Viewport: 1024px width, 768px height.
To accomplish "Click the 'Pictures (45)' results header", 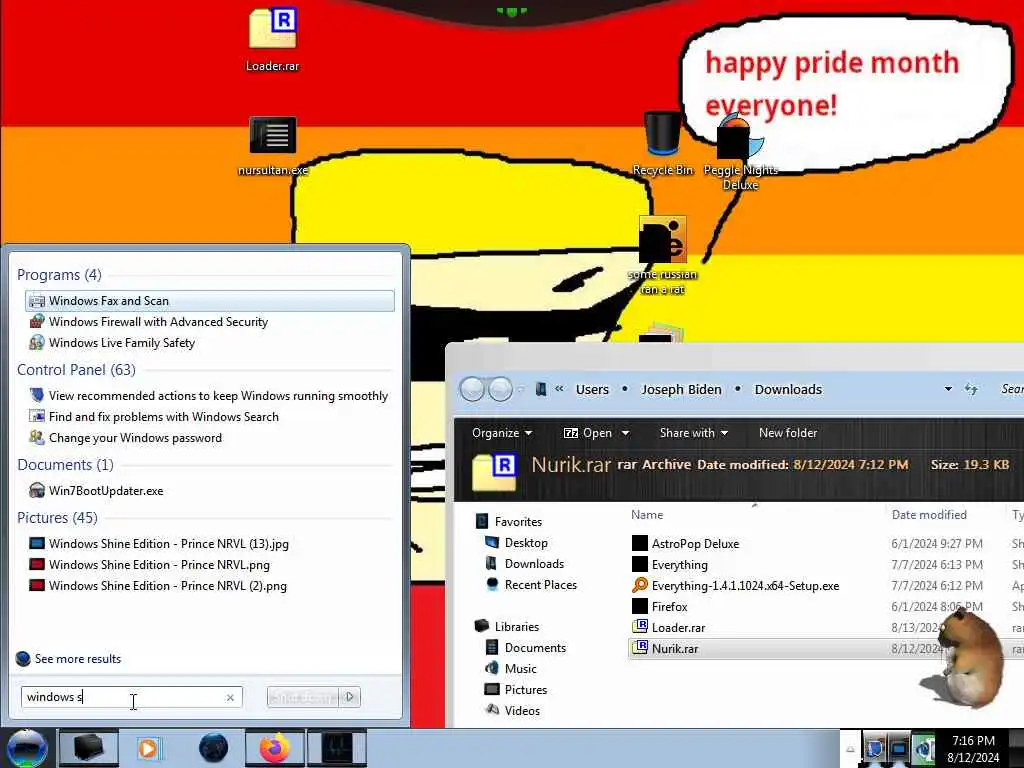I will pos(57,517).
